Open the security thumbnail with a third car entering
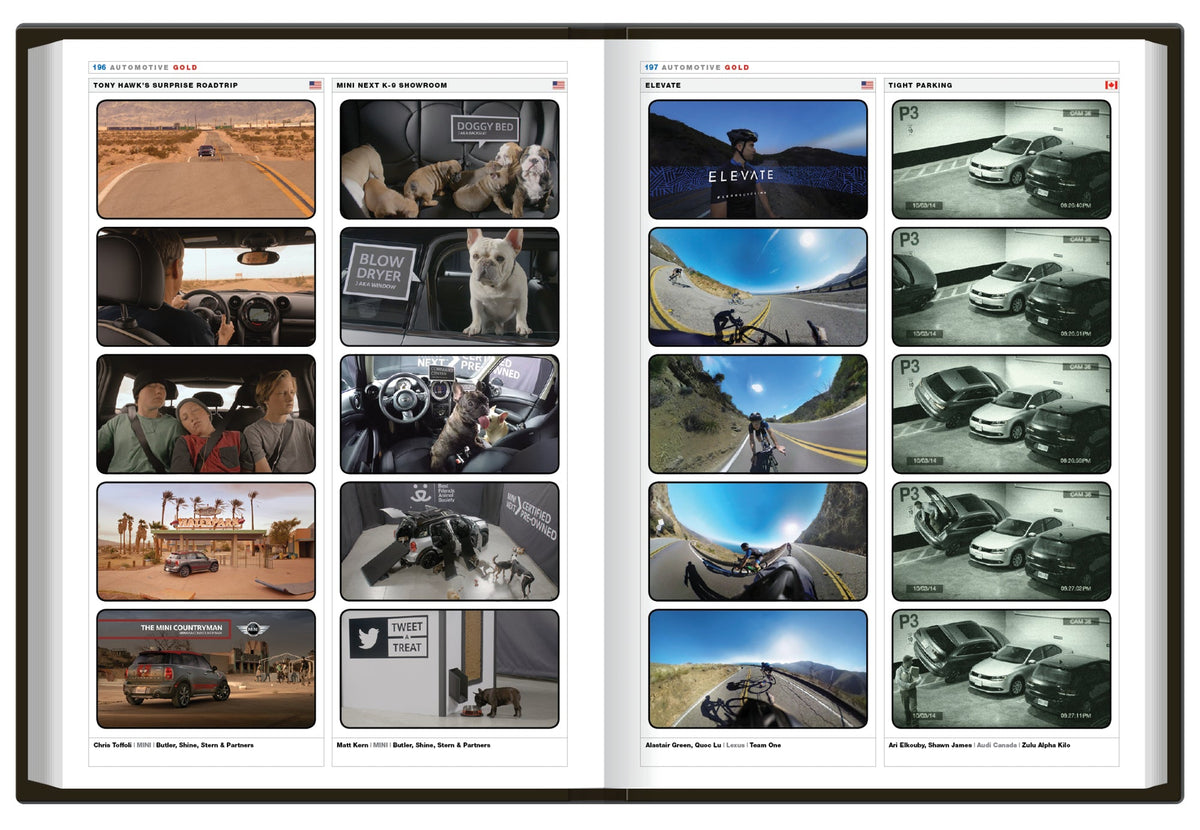This screenshot has height=830, width=1200. (x=1001, y=287)
